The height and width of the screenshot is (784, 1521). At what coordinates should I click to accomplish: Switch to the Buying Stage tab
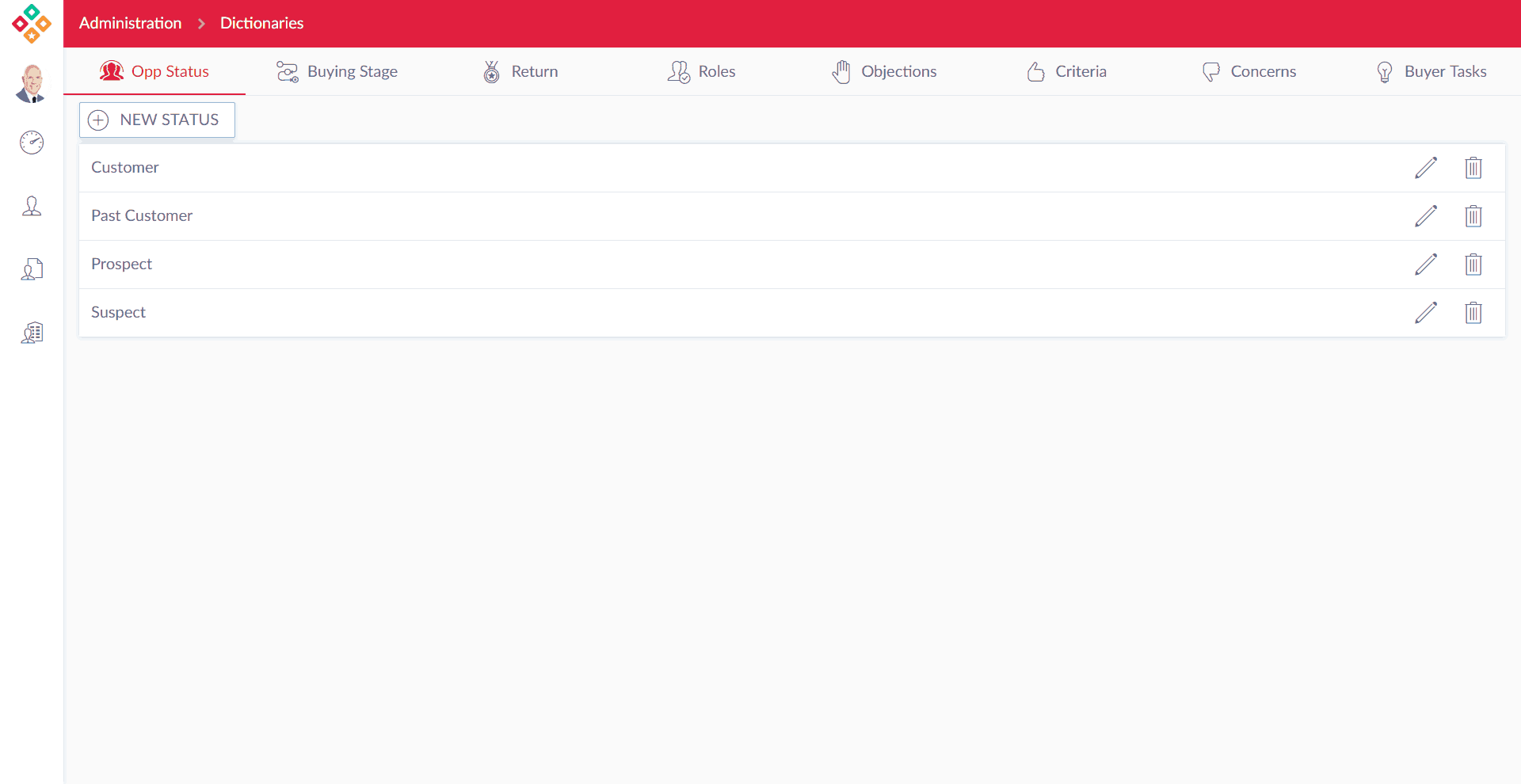pyautogui.click(x=337, y=71)
